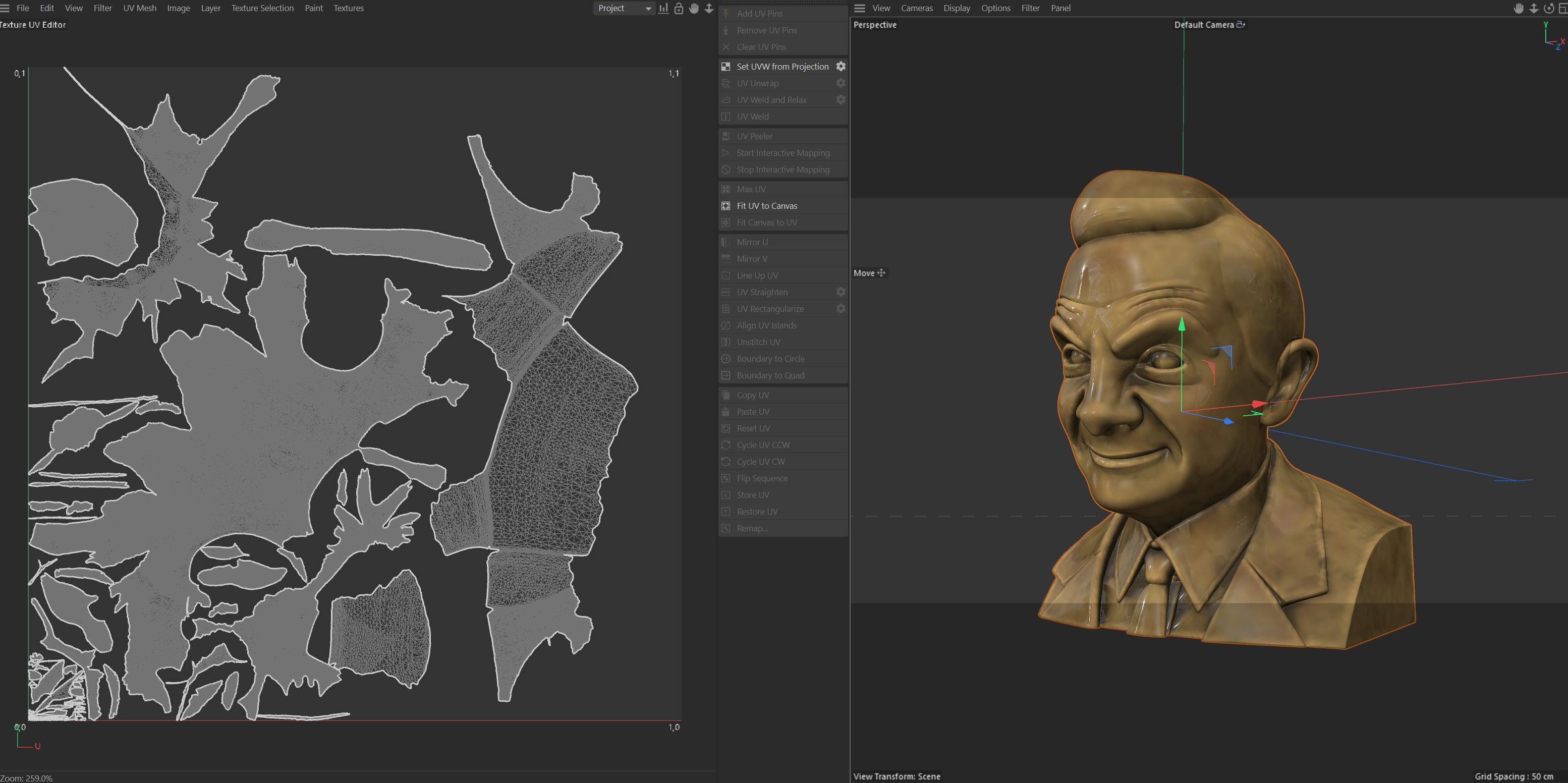Click Fit UV to Canvas command
Image resolution: width=1568 pixels, height=783 pixels.
click(x=766, y=206)
